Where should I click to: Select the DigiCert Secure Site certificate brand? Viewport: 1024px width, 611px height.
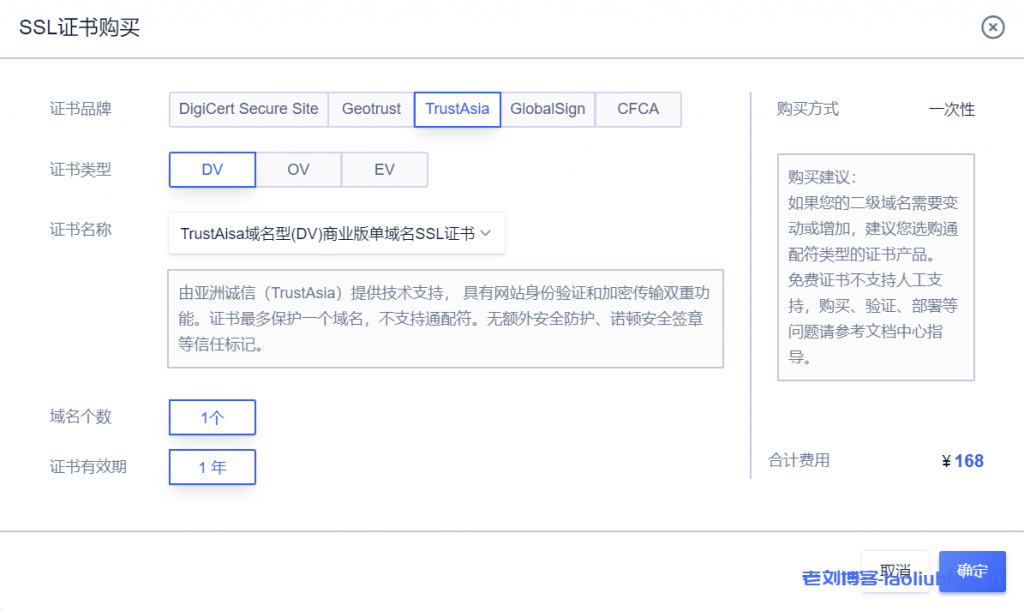coord(248,109)
